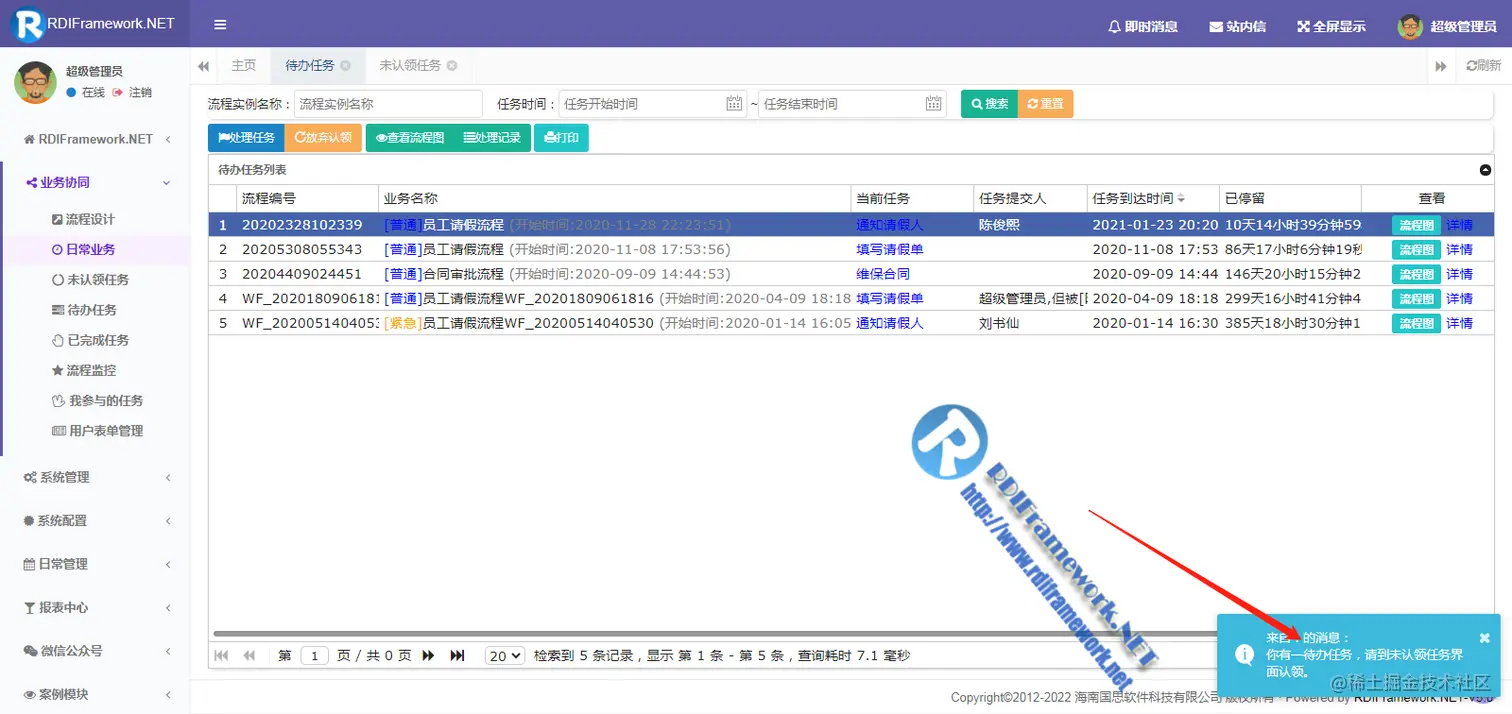Click the hamburger menu to collapse sidebar
The image size is (1512, 714).
pos(219,25)
